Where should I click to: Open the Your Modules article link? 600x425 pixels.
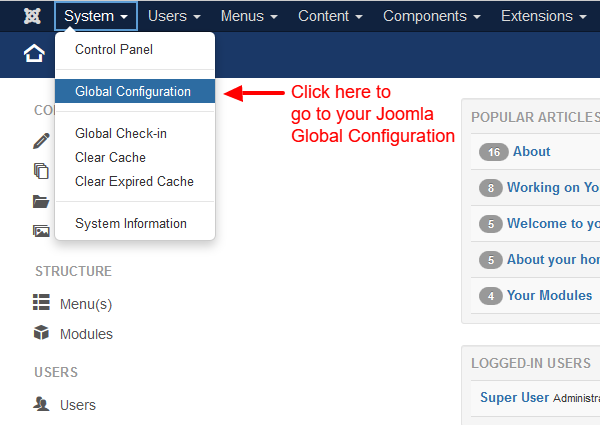(549, 295)
